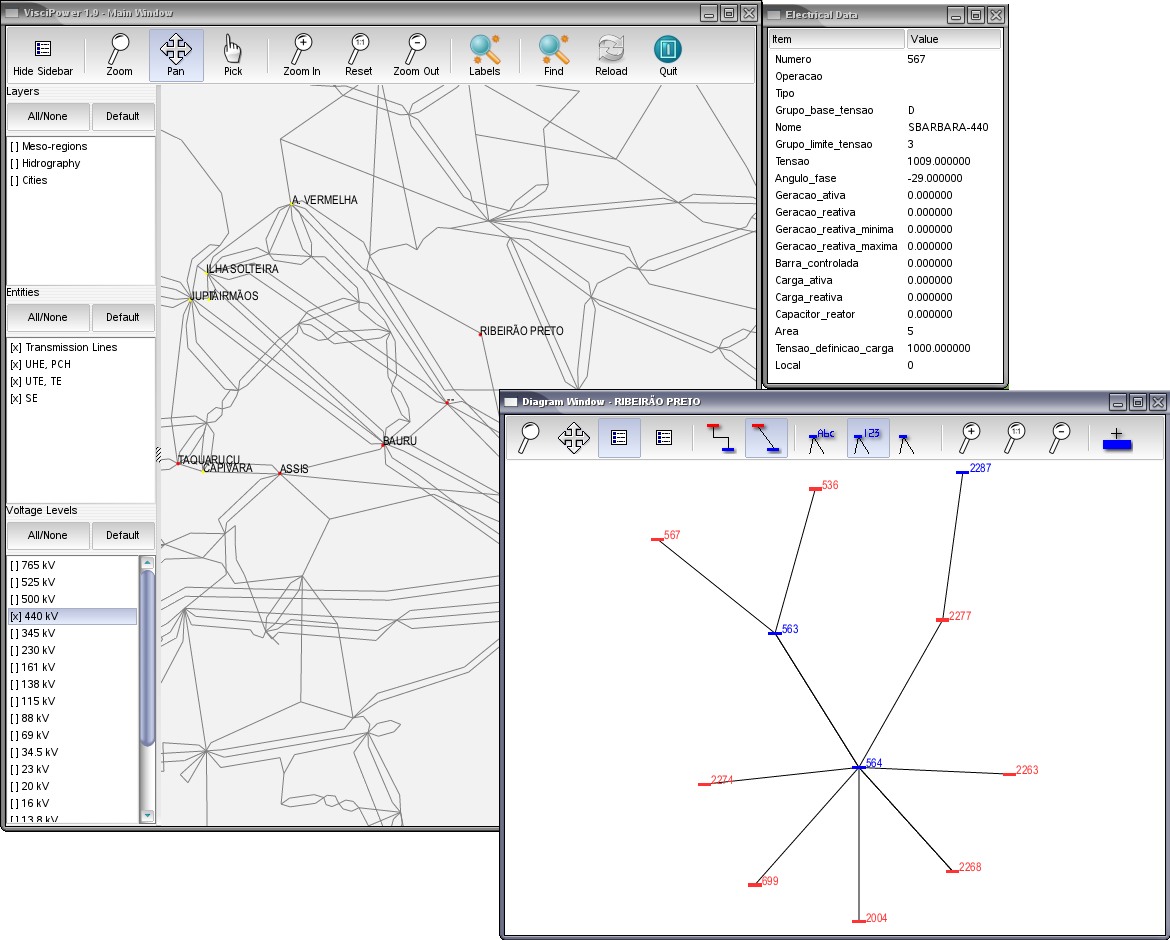Choose straight diagonal-line connection style in Diagram toolbar
Screen dimensions: 1170x940
[x=766, y=437]
